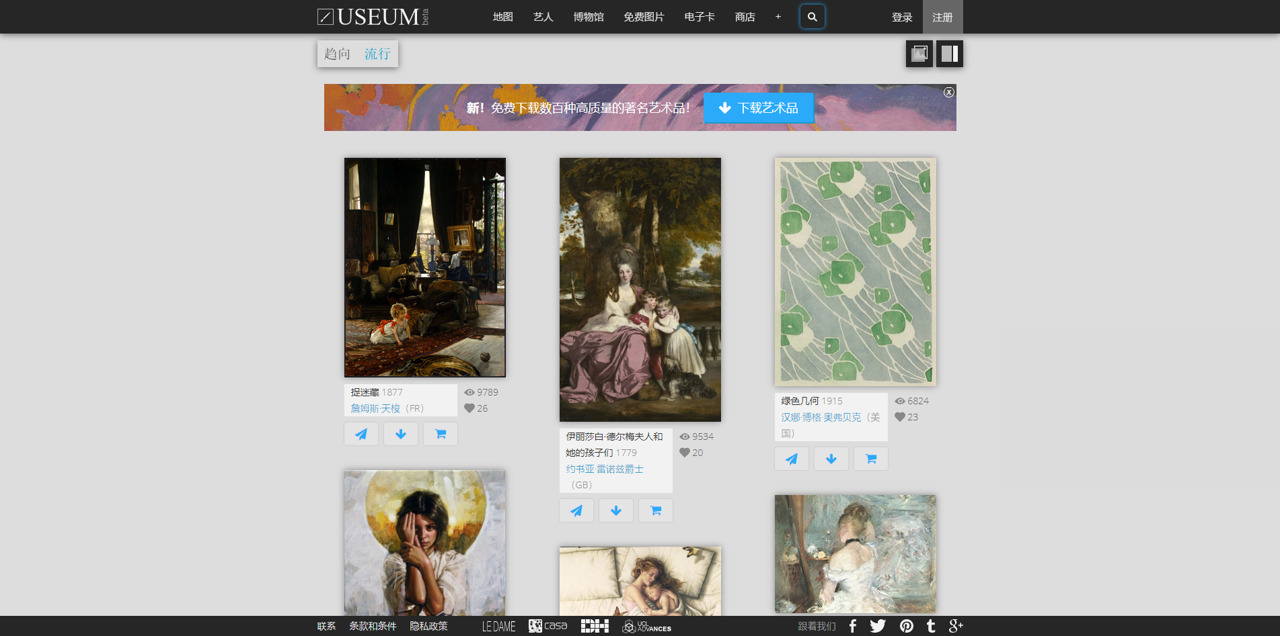
Task: Open the Tumblr icon in footer
Action: 931,626
